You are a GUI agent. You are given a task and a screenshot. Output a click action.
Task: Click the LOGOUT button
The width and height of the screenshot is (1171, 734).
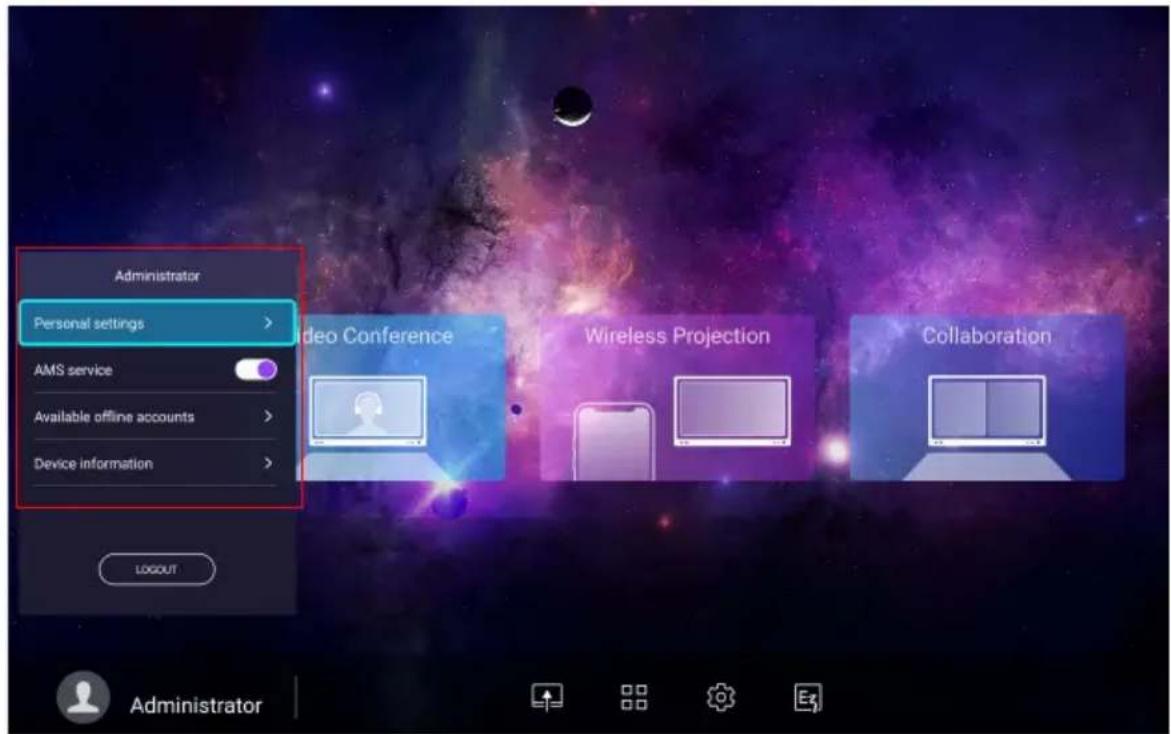pos(157,570)
